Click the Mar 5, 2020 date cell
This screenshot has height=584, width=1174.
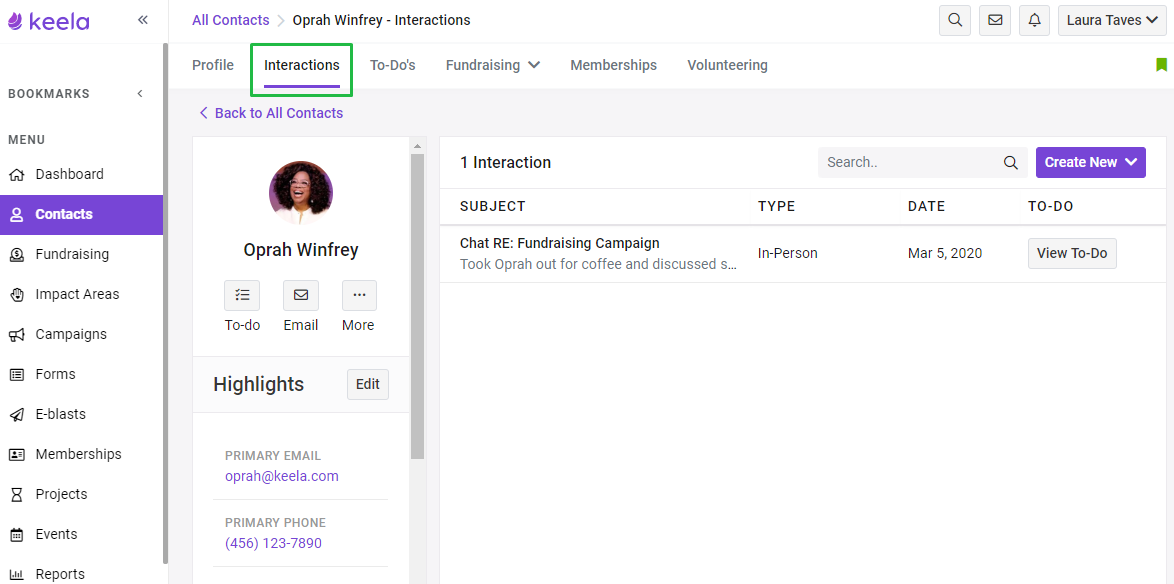[x=945, y=253]
